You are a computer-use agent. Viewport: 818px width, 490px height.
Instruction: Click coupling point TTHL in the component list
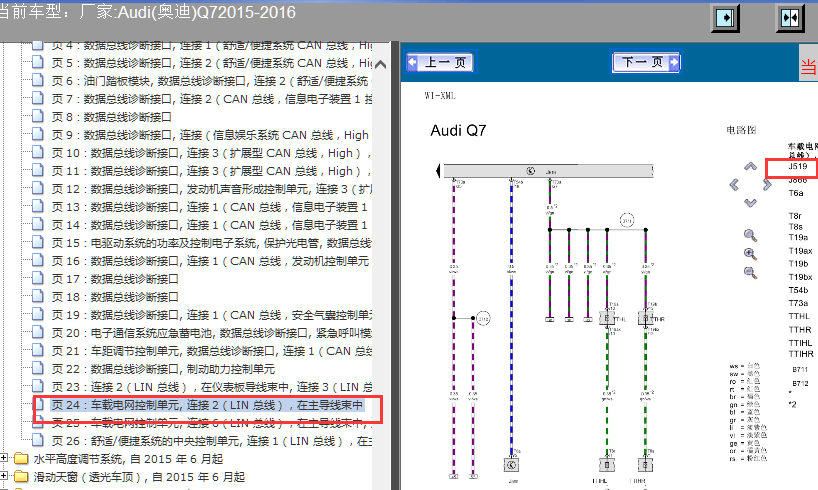point(799,316)
